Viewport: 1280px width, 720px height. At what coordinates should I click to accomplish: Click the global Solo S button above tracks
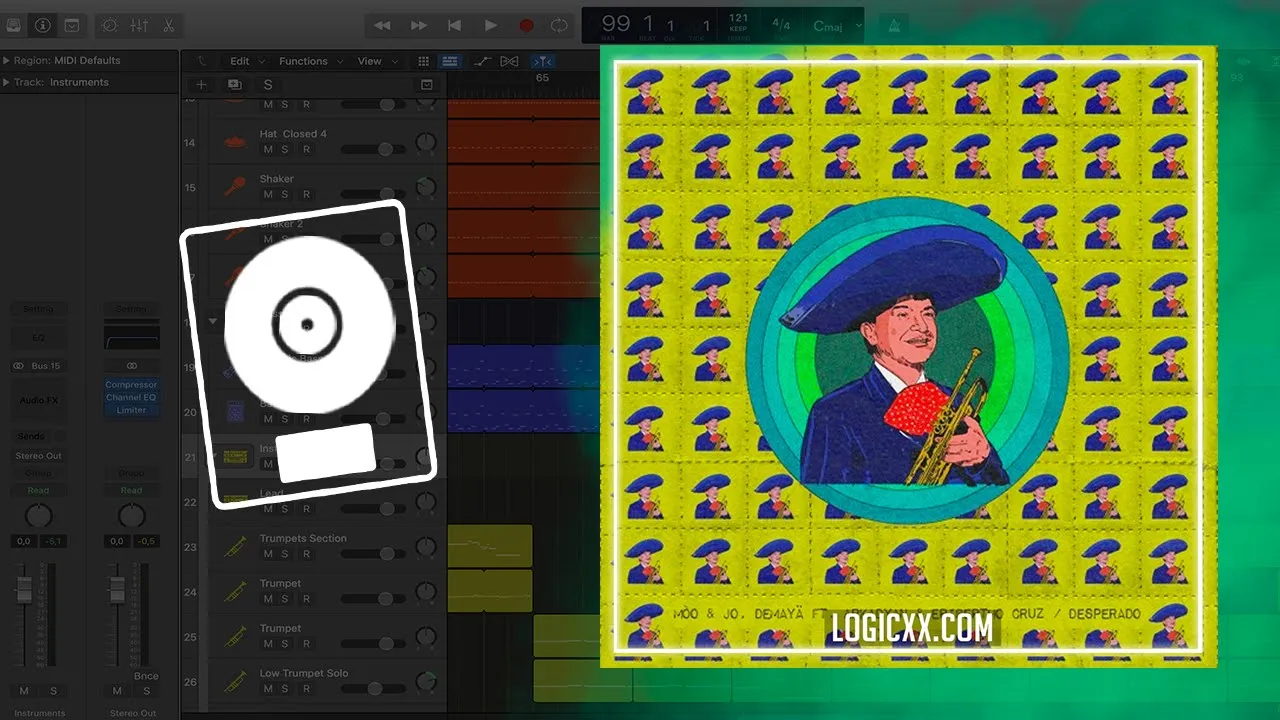coord(267,85)
